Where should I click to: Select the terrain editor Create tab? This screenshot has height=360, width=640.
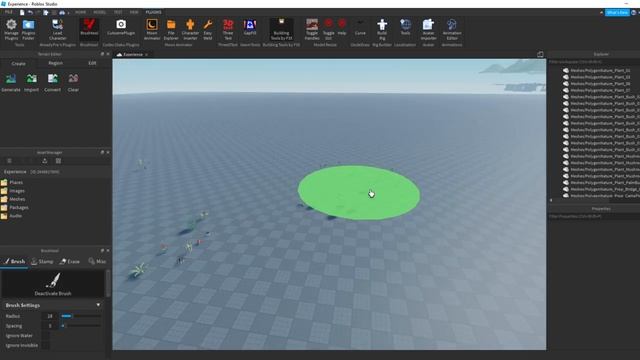(18, 63)
